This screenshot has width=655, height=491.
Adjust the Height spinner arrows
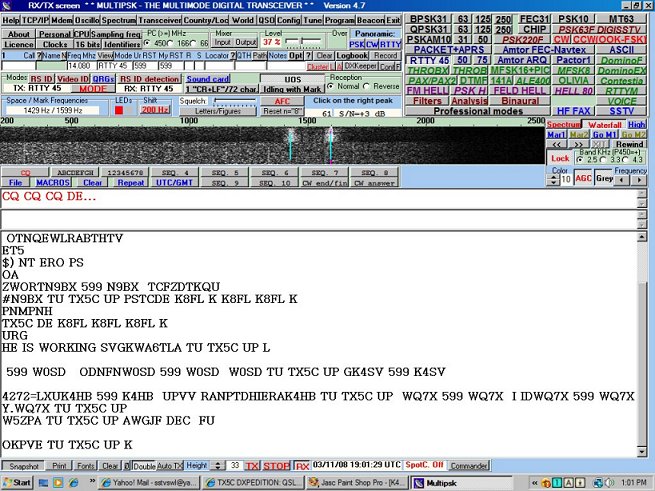coord(217,466)
